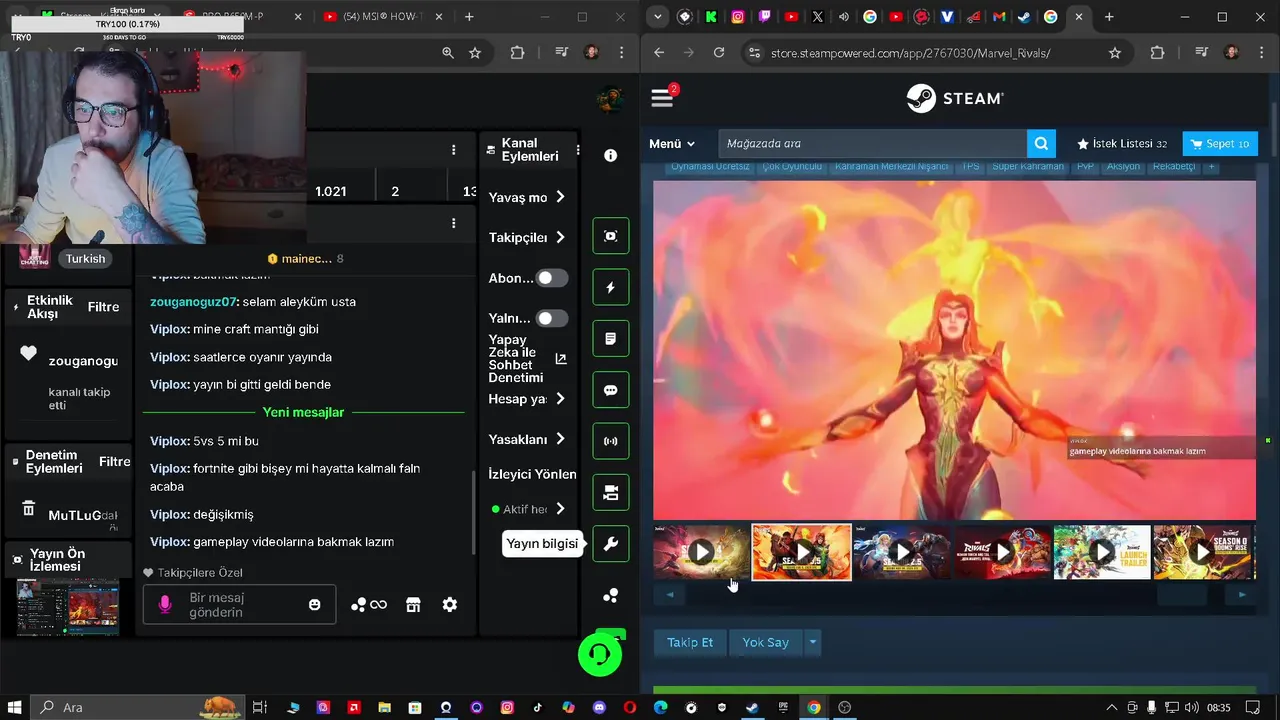Click Filtre in Denetim Eylemleri panel
The width and height of the screenshot is (1280, 720).
coord(115,461)
